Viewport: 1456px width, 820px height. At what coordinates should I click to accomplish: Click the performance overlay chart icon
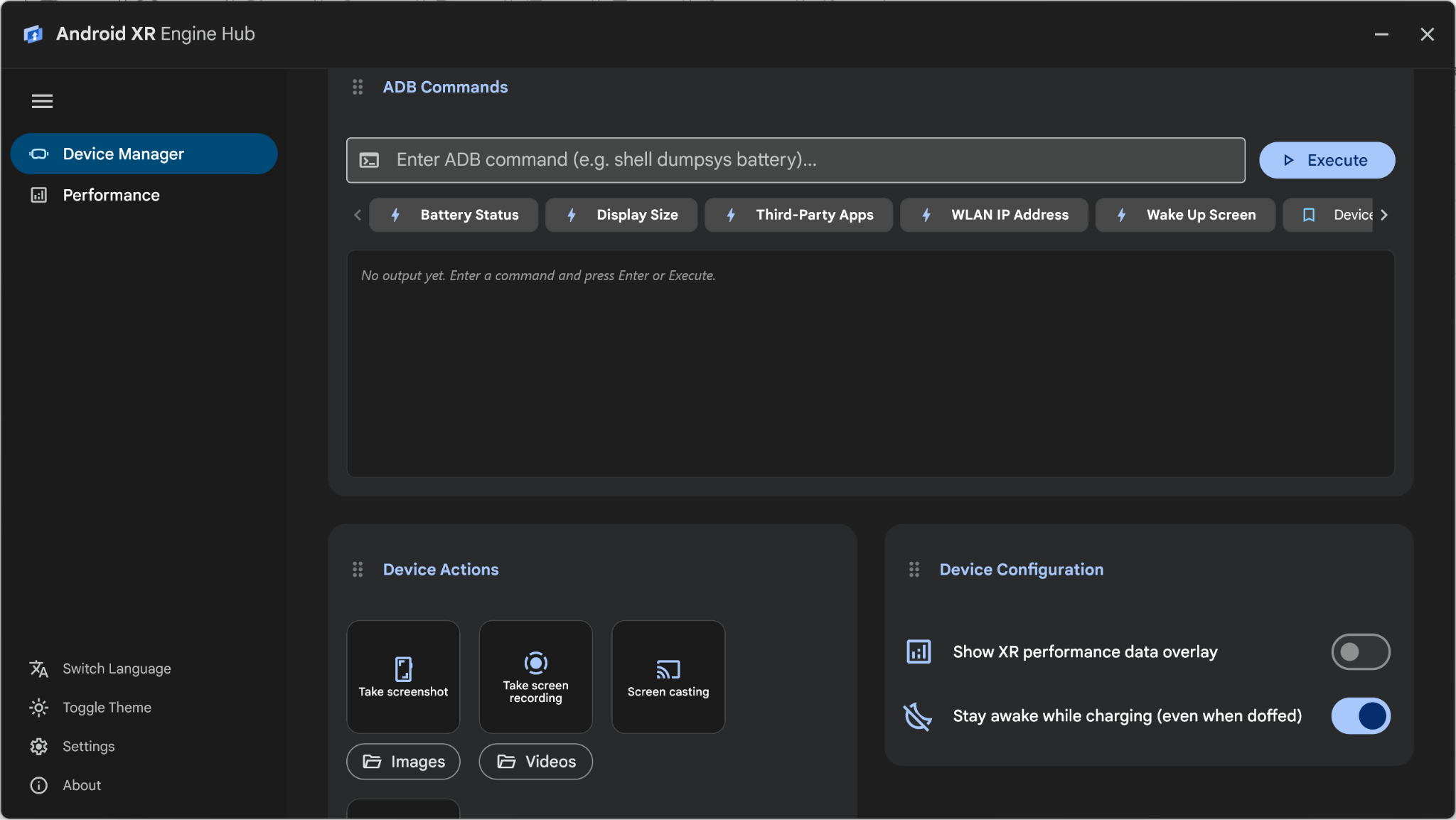[919, 651]
